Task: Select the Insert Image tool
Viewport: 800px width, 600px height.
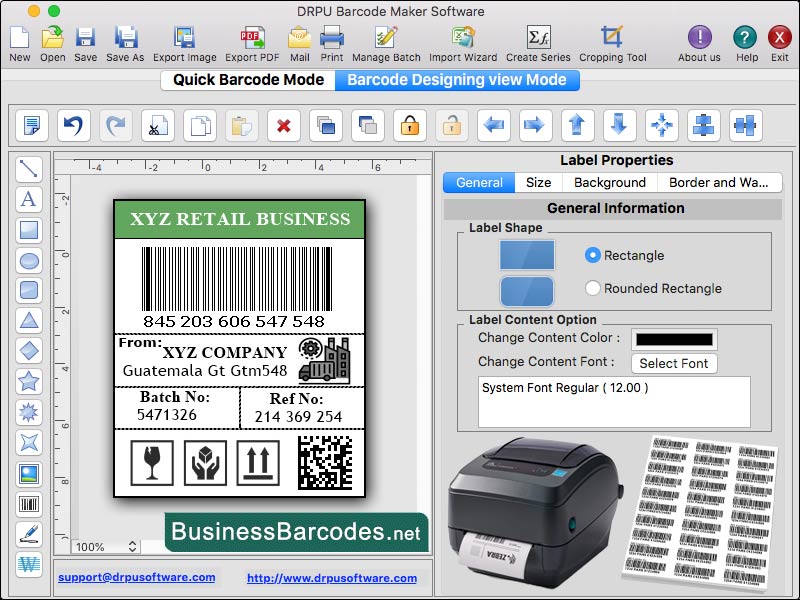Action: (x=29, y=474)
